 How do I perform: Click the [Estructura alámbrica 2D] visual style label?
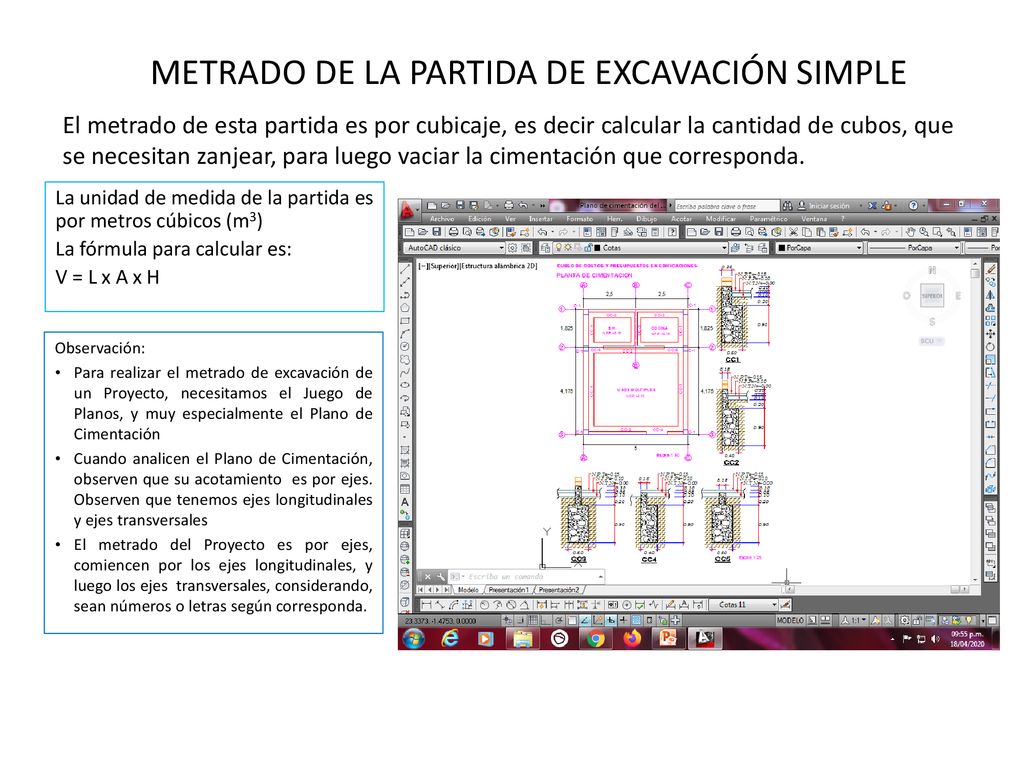click(x=498, y=266)
